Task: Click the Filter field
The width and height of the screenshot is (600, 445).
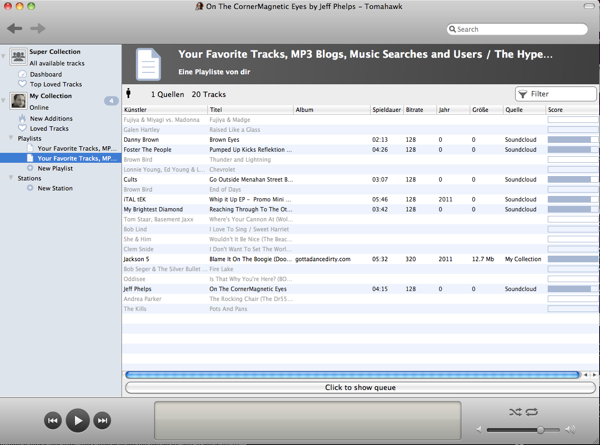Action: pyautogui.click(x=556, y=94)
